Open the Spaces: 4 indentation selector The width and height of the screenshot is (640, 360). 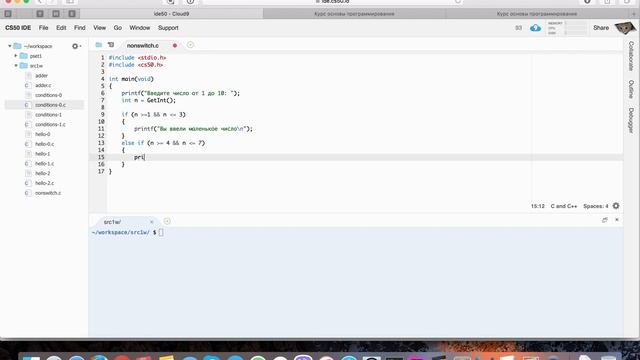tap(596, 206)
